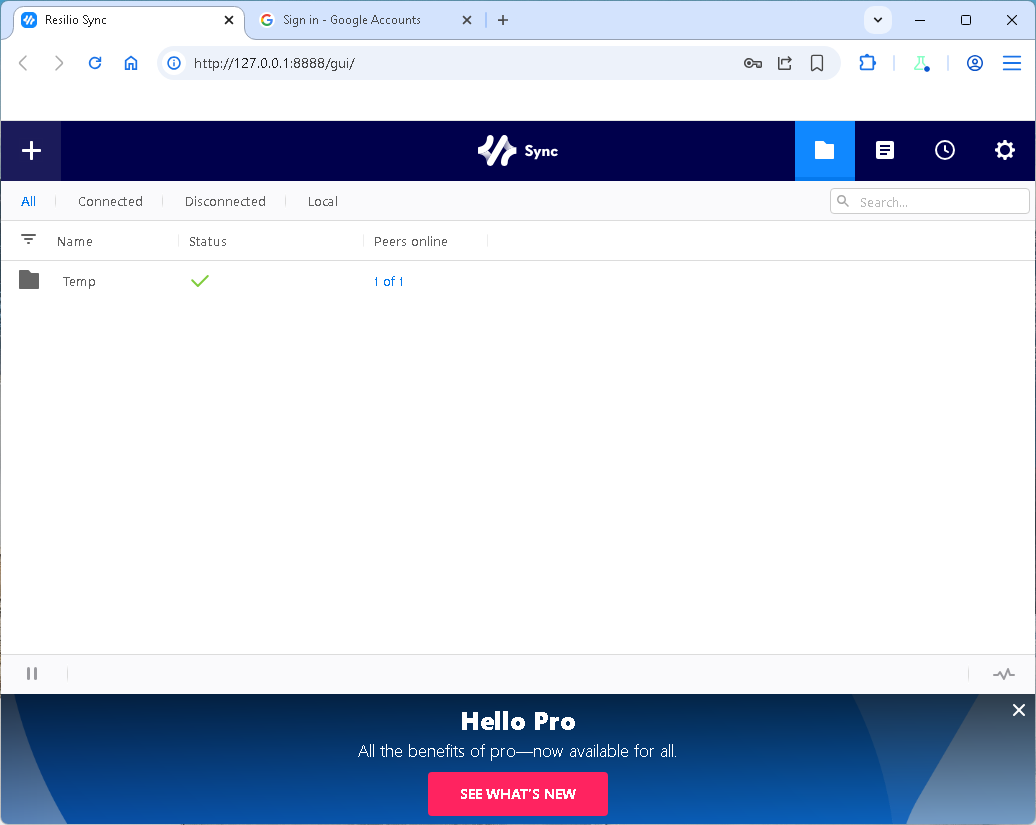The width and height of the screenshot is (1036, 825).
Task: Click the Sync logo in header
Action: [517, 151]
